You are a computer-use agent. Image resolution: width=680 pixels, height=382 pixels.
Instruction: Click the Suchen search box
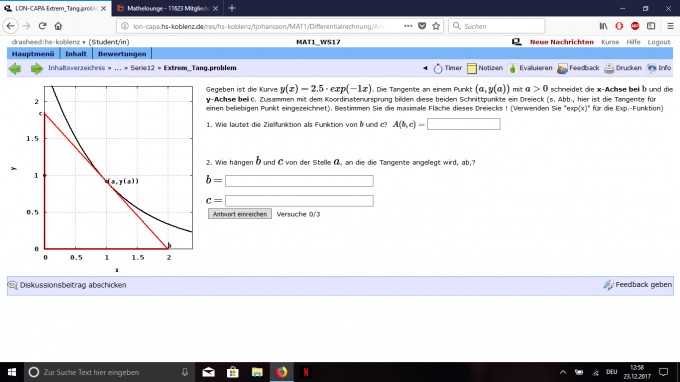(x=496, y=26)
